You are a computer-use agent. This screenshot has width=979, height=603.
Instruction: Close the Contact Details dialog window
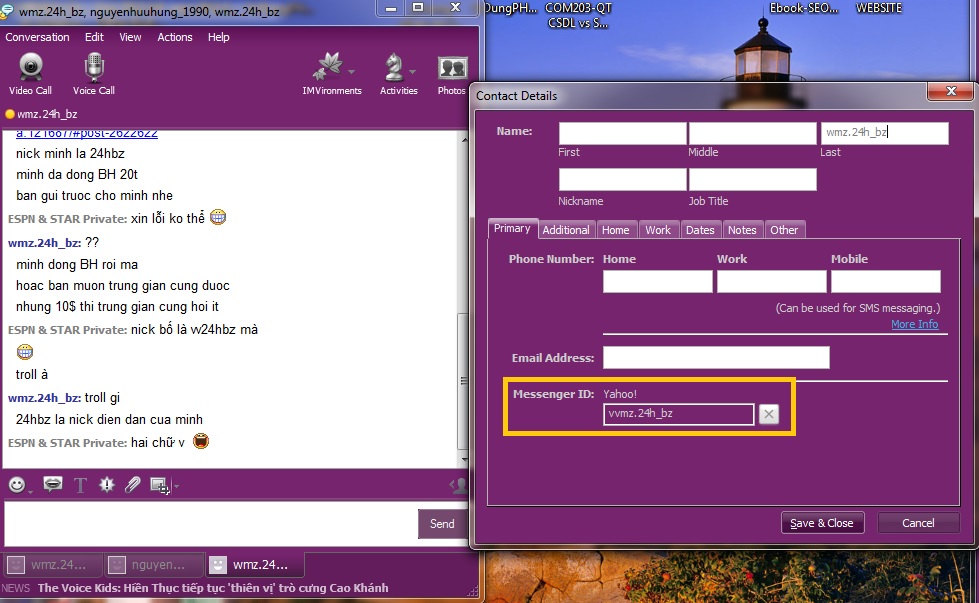point(950,91)
